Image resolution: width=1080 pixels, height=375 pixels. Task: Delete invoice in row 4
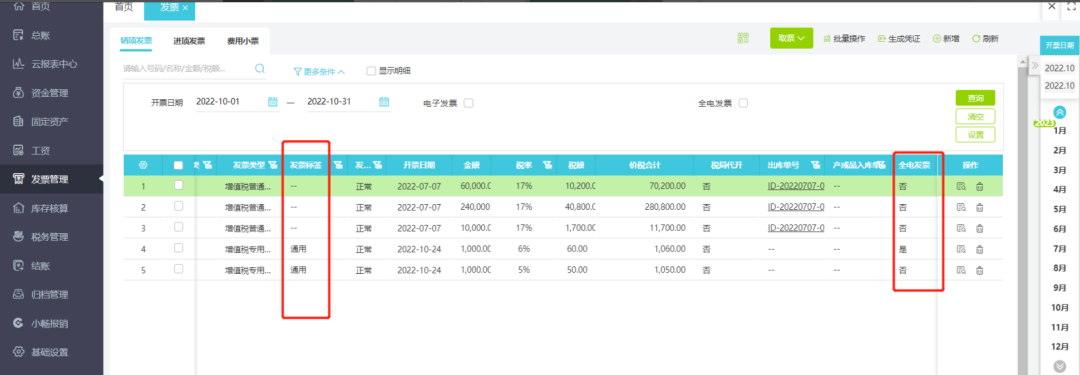point(979,250)
